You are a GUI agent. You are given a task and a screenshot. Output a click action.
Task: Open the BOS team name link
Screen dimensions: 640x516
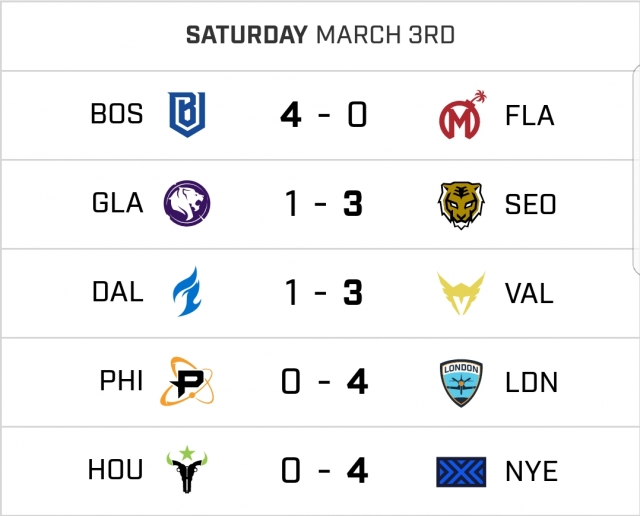pos(117,115)
